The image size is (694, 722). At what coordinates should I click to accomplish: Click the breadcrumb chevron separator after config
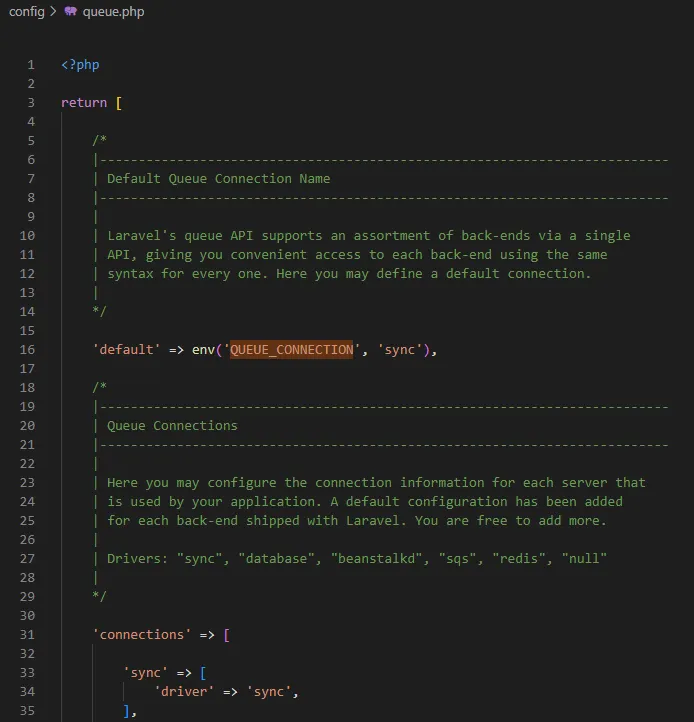click(x=53, y=11)
